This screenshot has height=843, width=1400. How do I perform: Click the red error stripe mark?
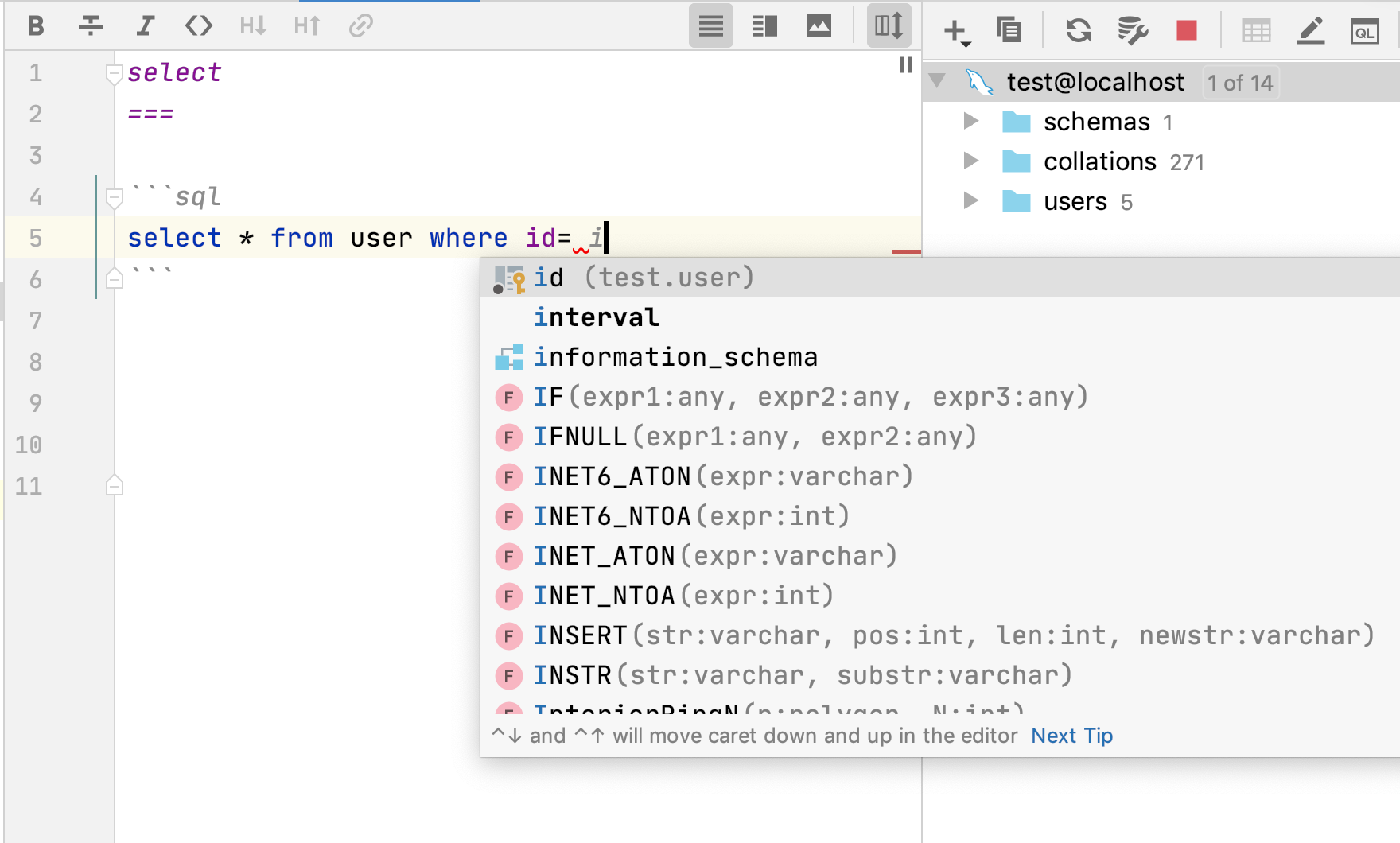(907, 252)
